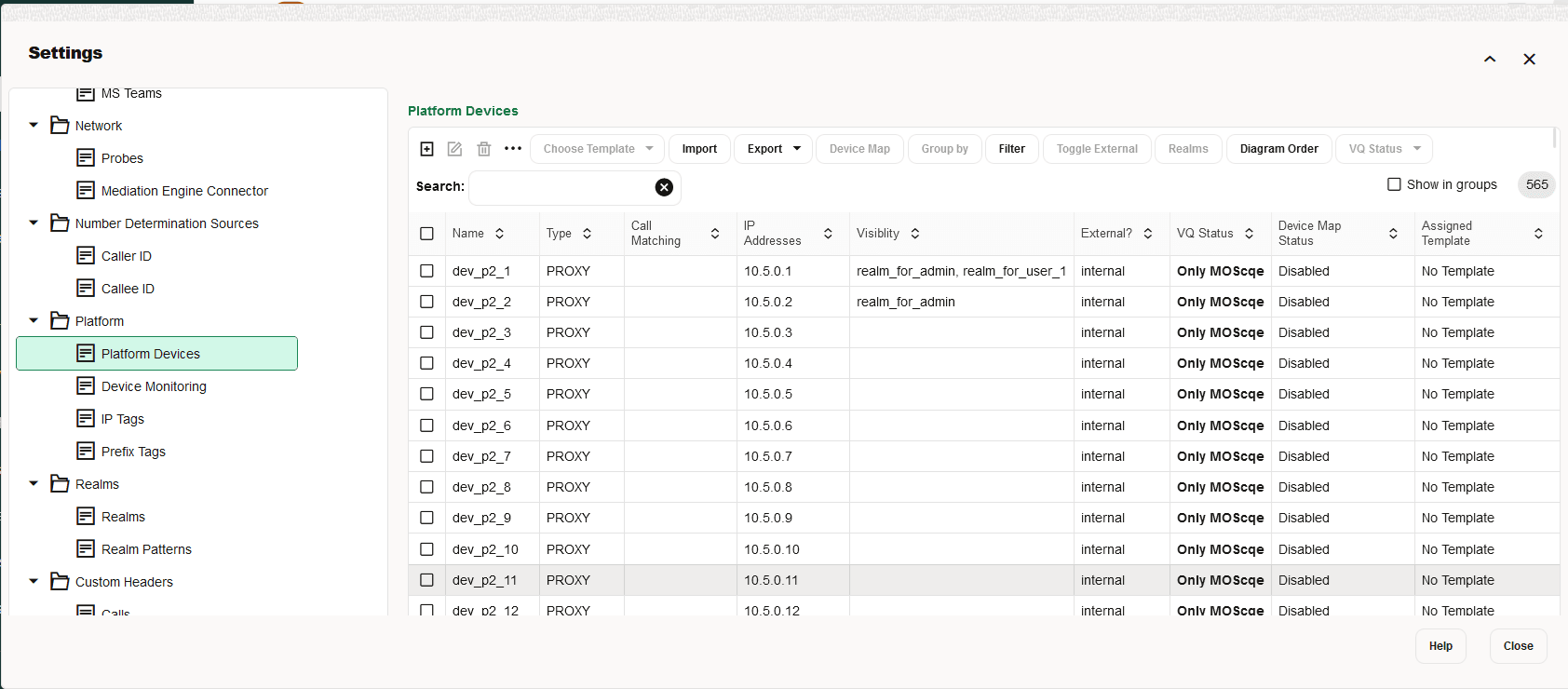Open the Export dropdown
The width and height of the screenshot is (1568, 689).
click(774, 149)
